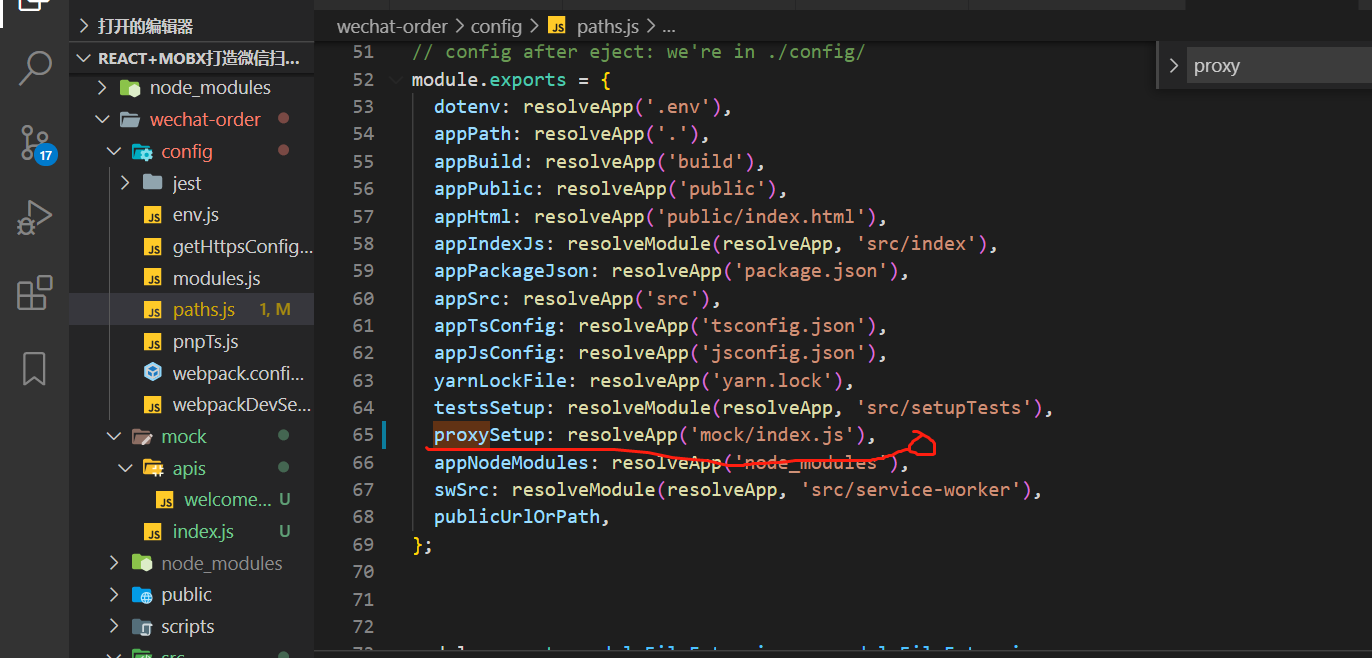Open the Extensions view
The height and width of the screenshot is (658, 1372).
(x=34, y=294)
